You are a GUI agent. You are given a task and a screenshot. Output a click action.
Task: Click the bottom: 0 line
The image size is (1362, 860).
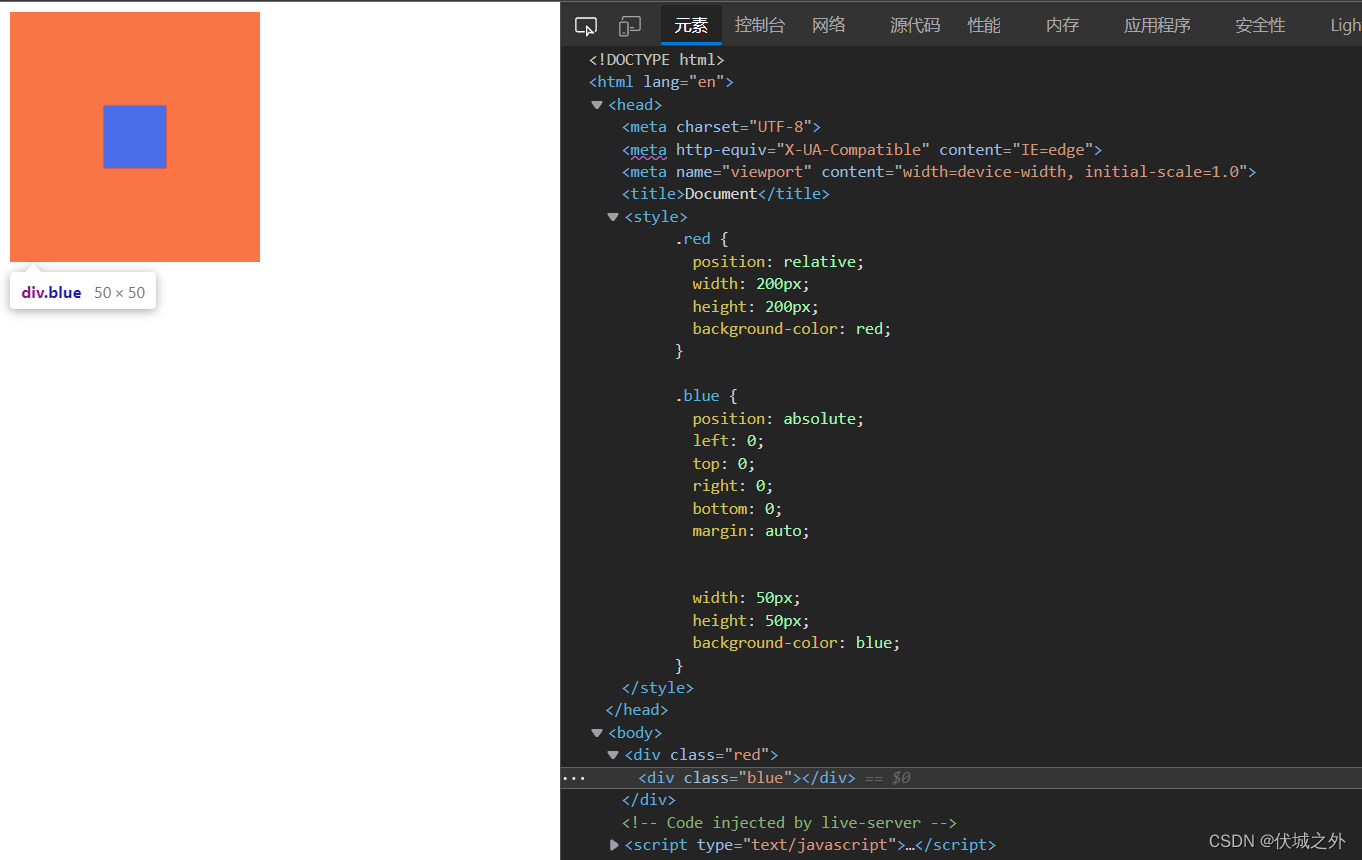pos(737,509)
